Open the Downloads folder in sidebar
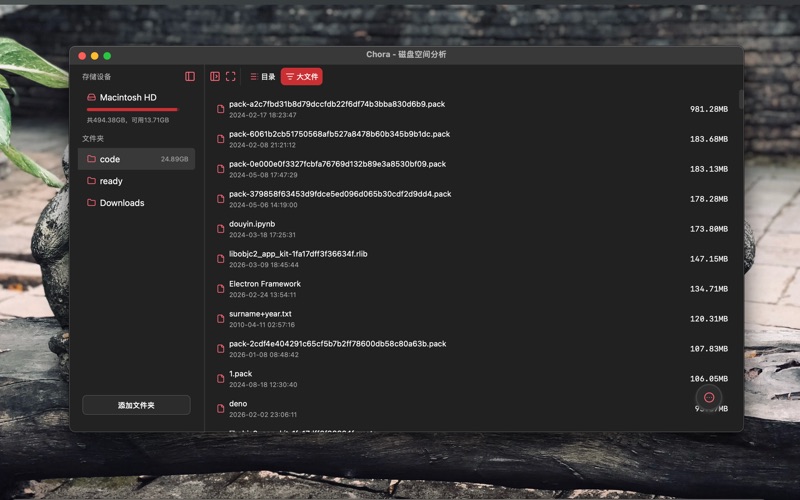The width and height of the screenshot is (800, 500). pyautogui.click(x=122, y=203)
